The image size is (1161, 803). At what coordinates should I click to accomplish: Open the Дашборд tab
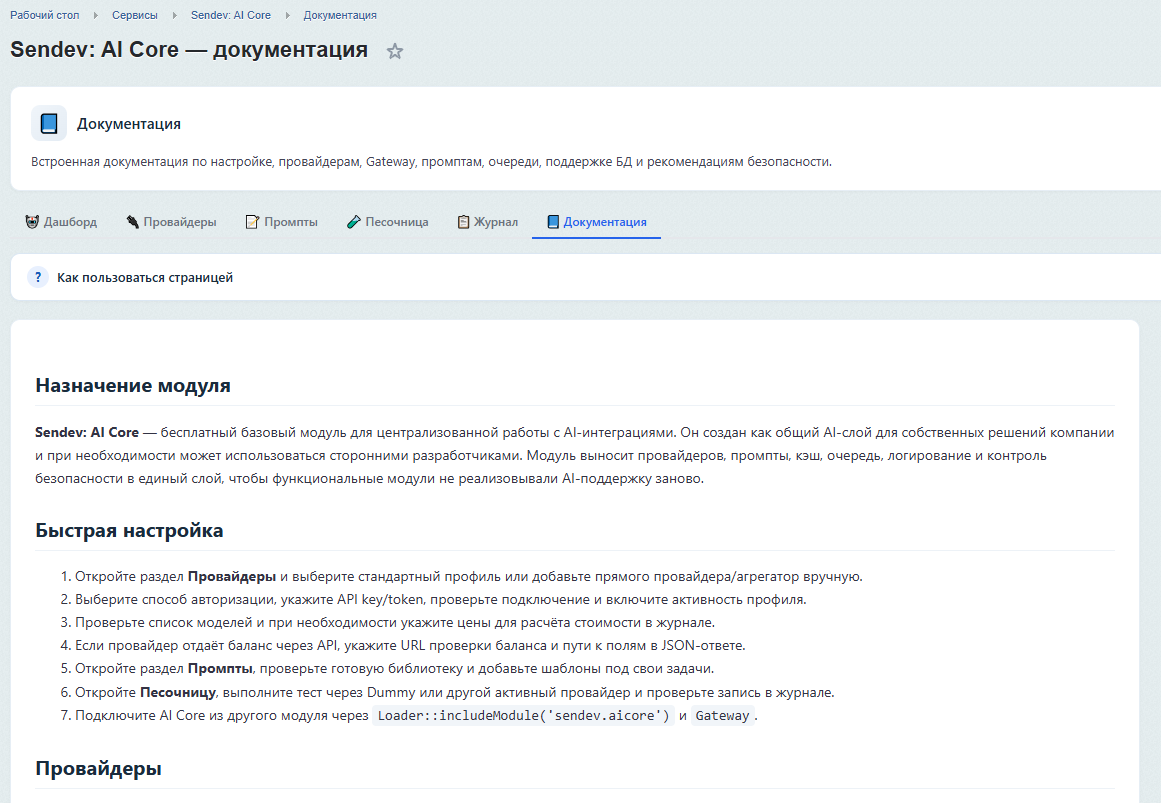(61, 221)
